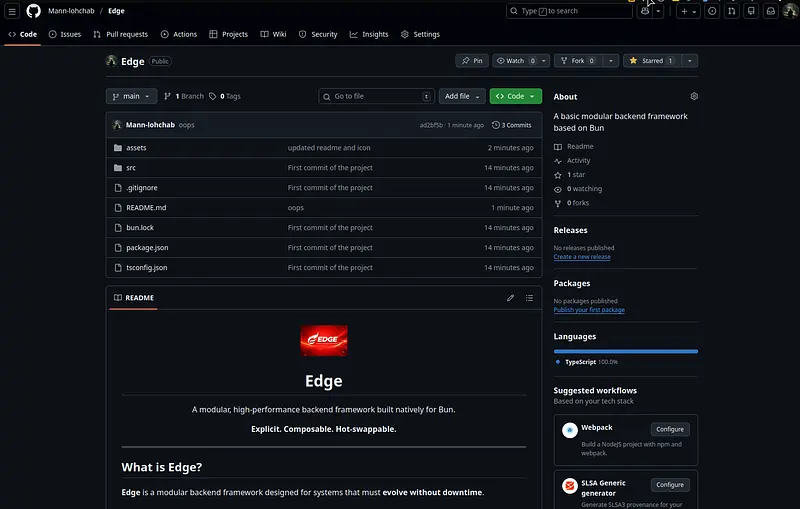Unstar the repository with Starred button
The height and width of the screenshot is (509, 800).
(651, 61)
